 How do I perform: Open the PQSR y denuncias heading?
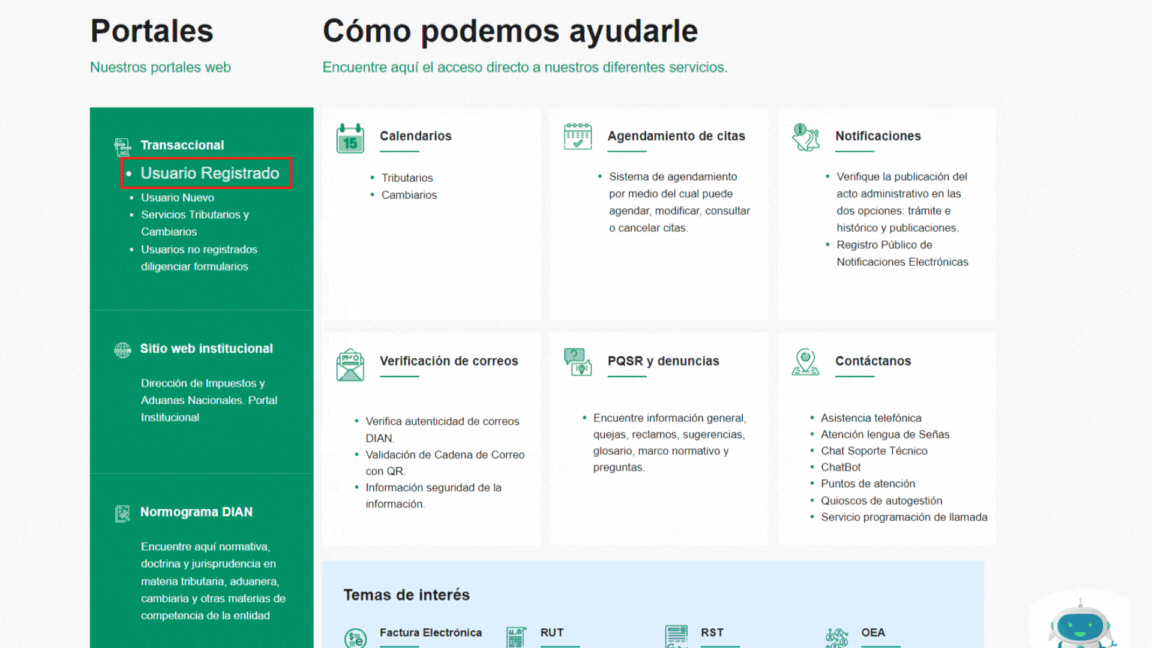click(663, 361)
